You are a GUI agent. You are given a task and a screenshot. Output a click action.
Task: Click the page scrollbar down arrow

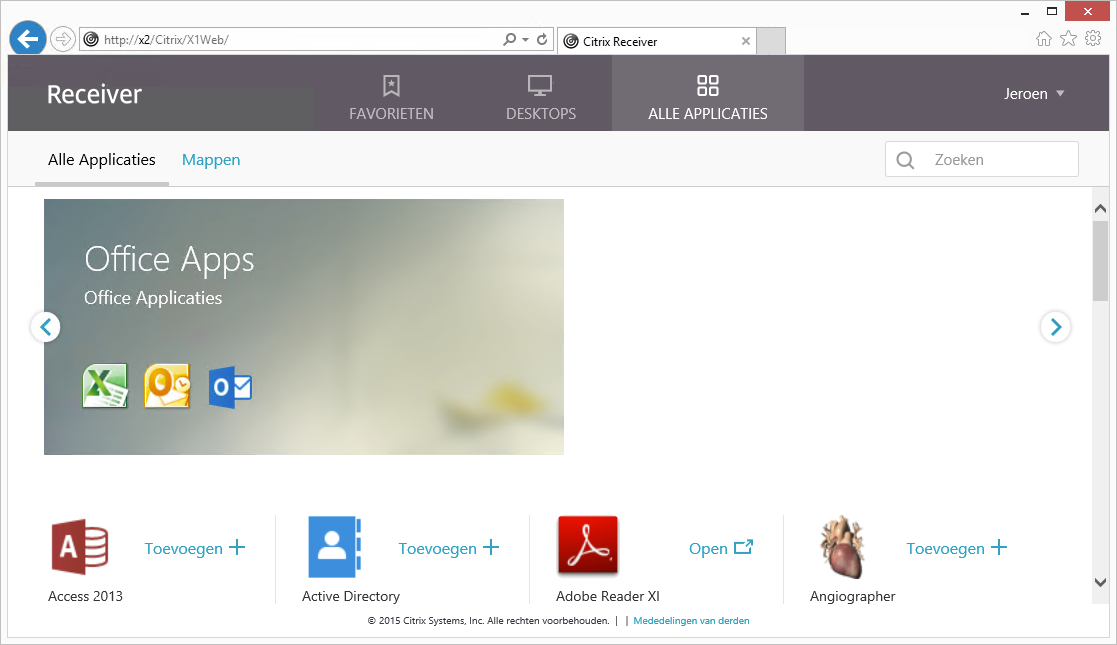[1100, 582]
